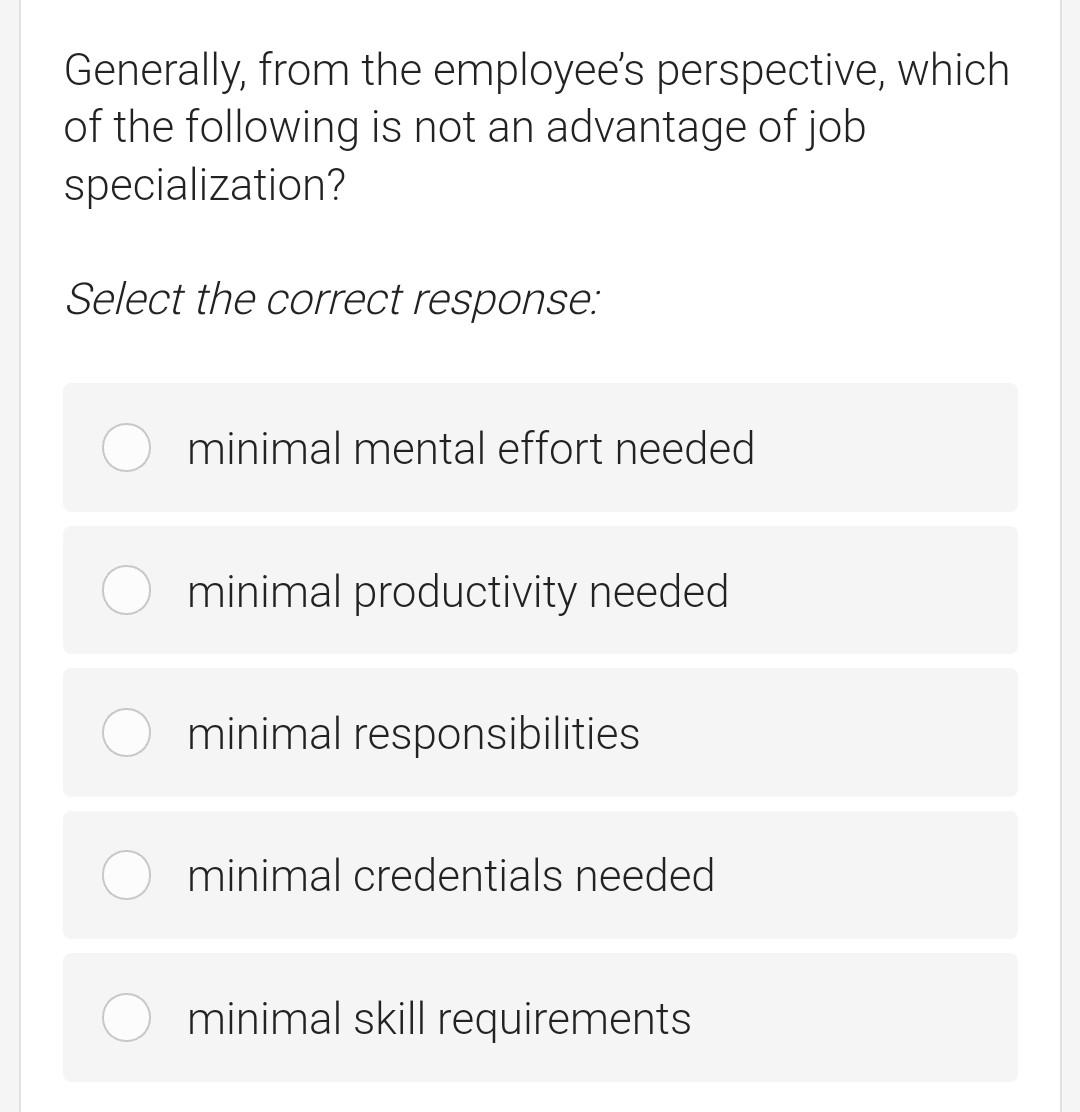Click the question text about job specialization
The width and height of the screenshot is (1080, 1112).
537,127
